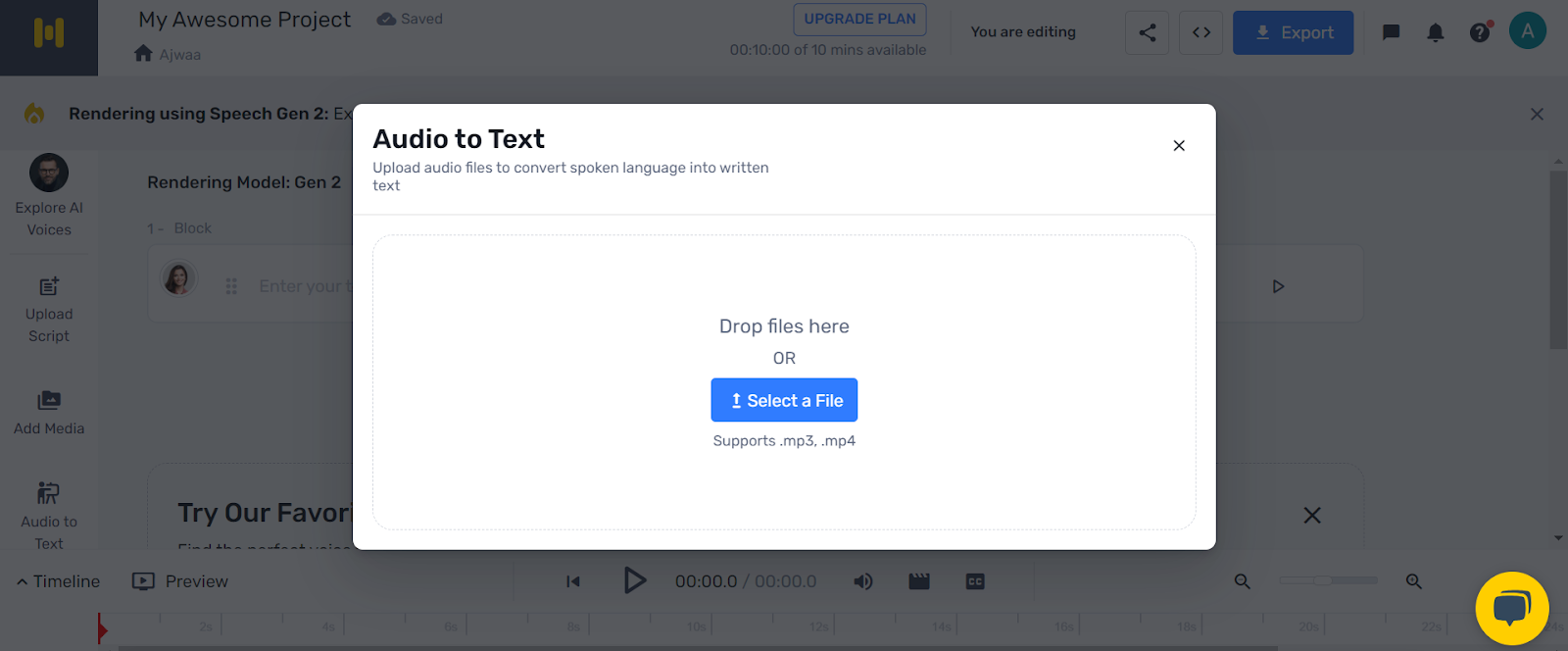Open the notifications bell icon
Viewport: 1568px width, 651px height.
point(1436,32)
